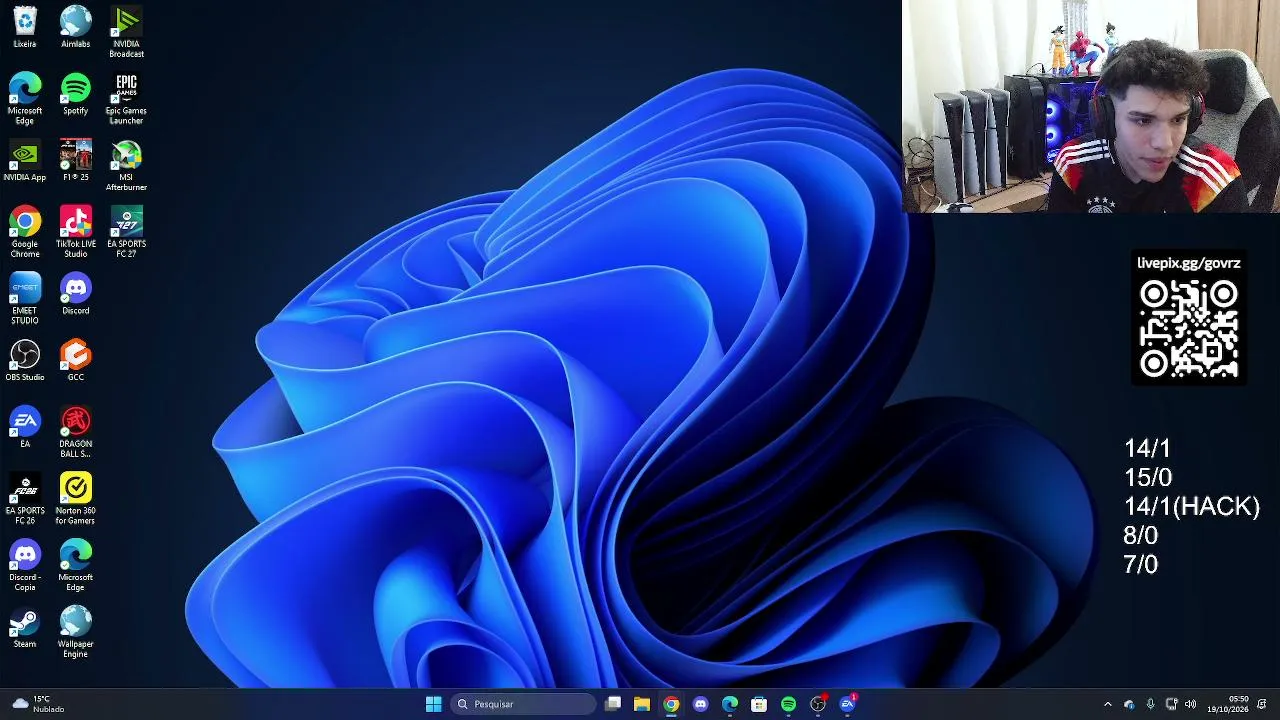
Task: Select the NVIDIA Broadcast desktop icon
Action: (126, 32)
